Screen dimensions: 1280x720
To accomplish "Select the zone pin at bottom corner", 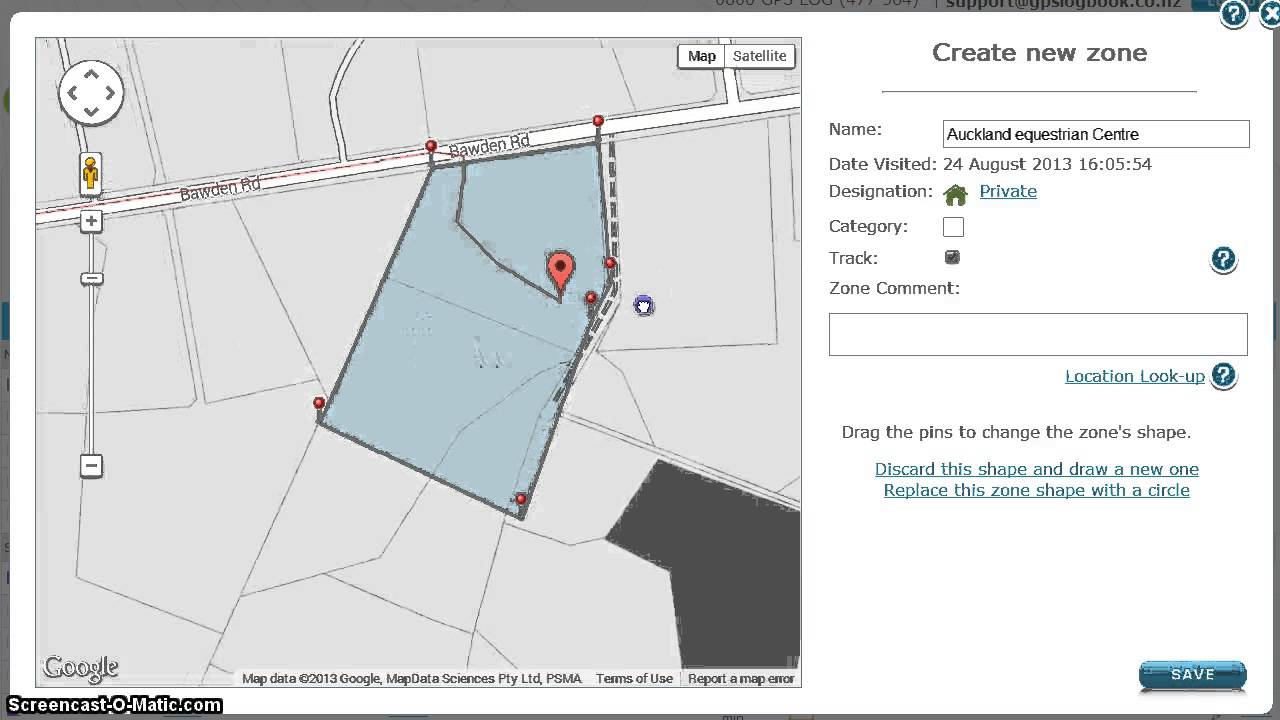I will click(521, 499).
